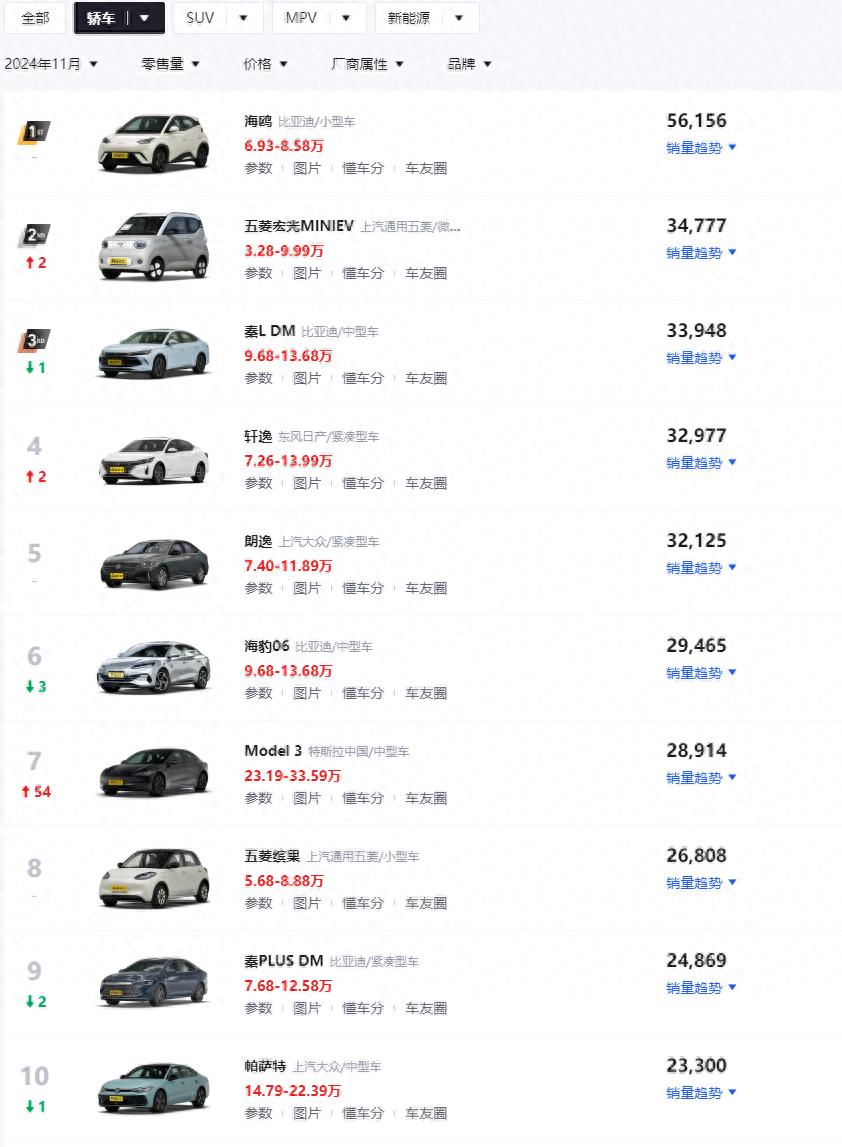Viewport: 842px width, 1147px height.
Task: Click the 2nd place rank badge icon
Action: pyautogui.click(x=34, y=236)
